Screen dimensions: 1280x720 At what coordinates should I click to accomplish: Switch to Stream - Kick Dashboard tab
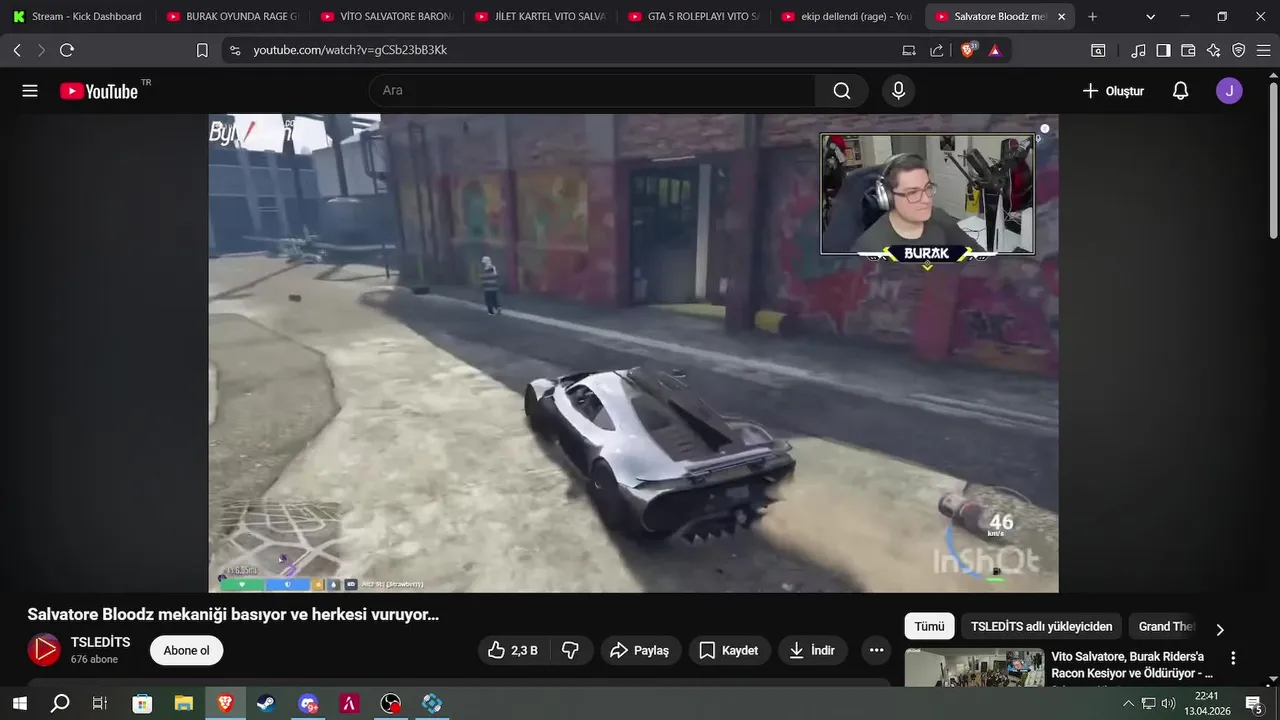pos(78,17)
